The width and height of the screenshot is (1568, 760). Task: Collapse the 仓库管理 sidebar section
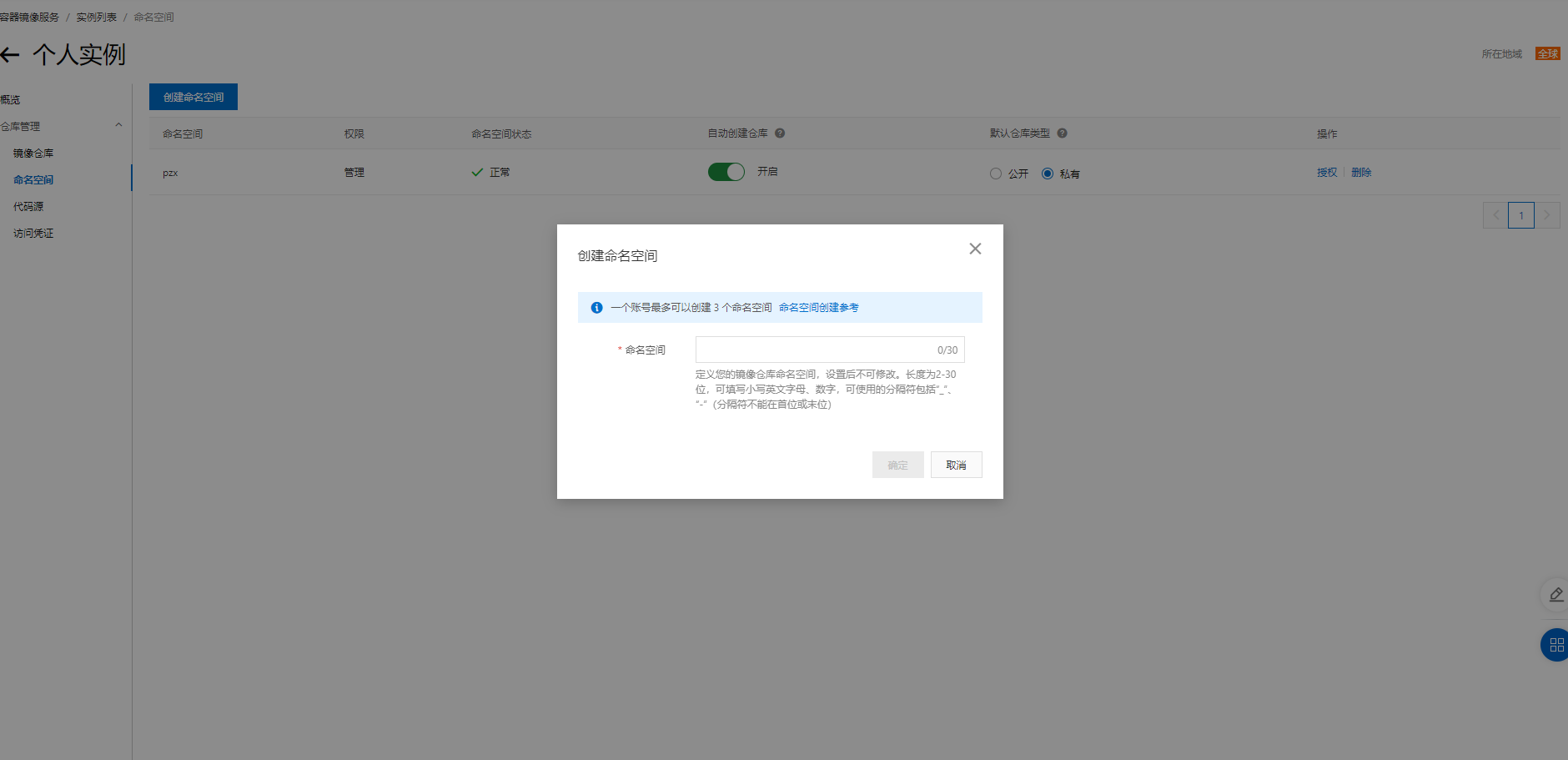pyautogui.click(x=118, y=126)
